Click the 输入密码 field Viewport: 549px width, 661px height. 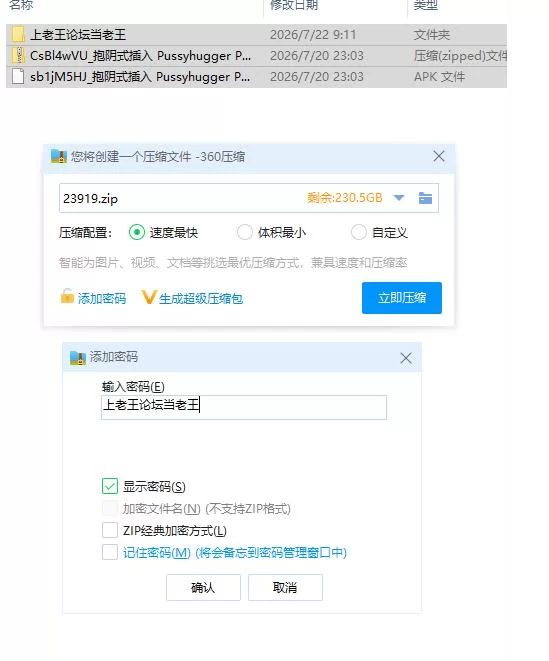point(244,407)
